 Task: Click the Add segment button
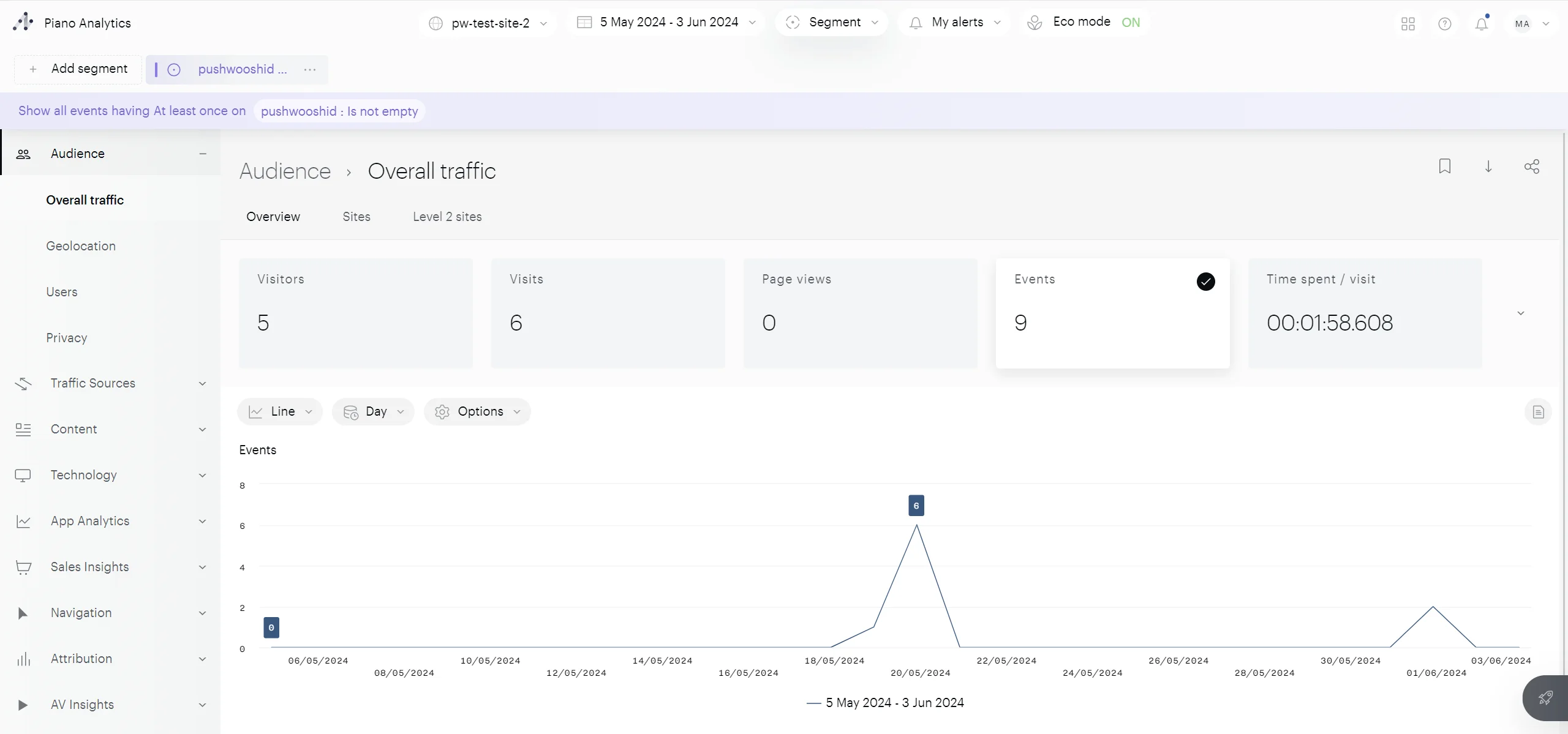point(78,69)
